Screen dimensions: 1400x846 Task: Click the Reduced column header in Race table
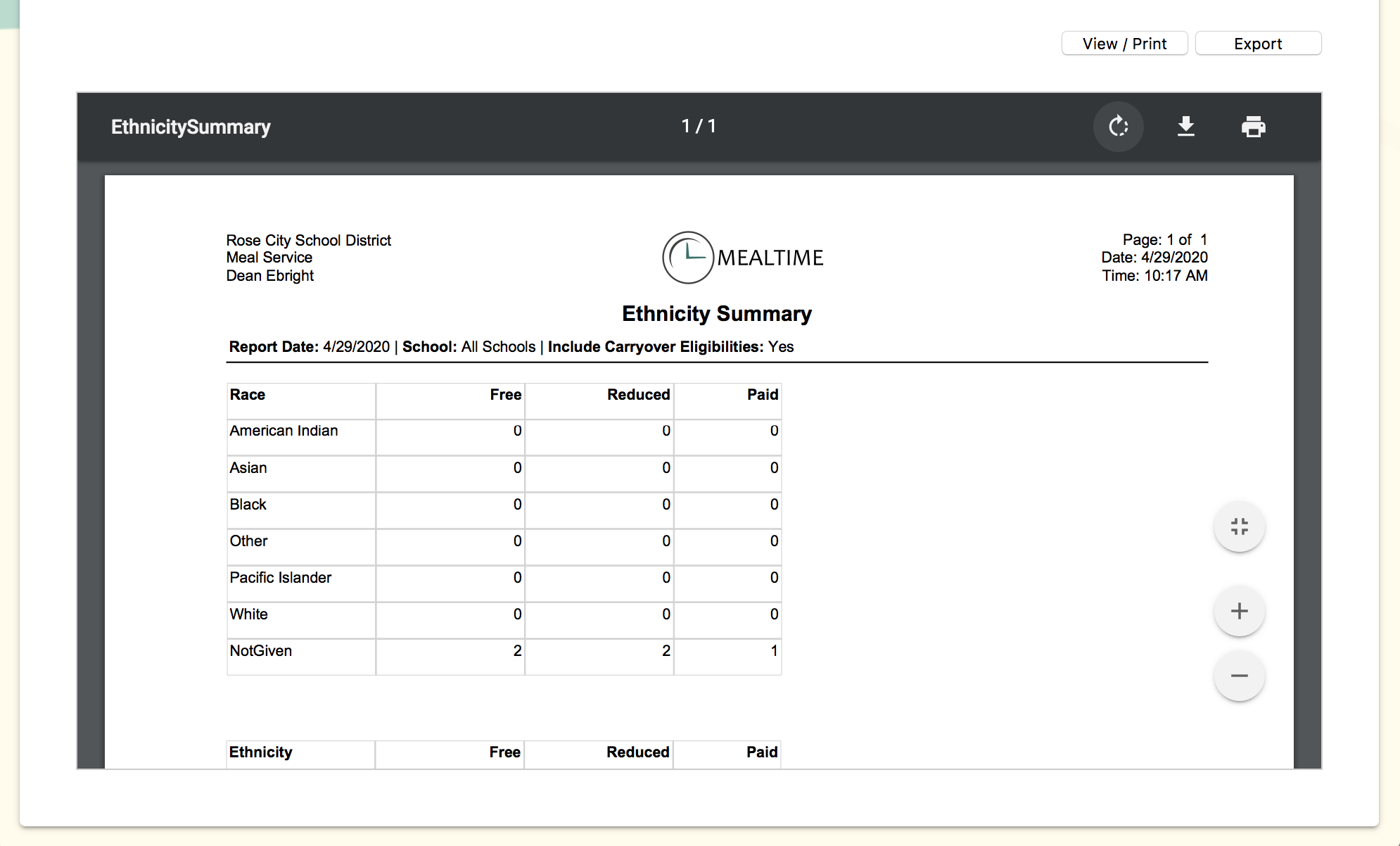pos(638,395)
